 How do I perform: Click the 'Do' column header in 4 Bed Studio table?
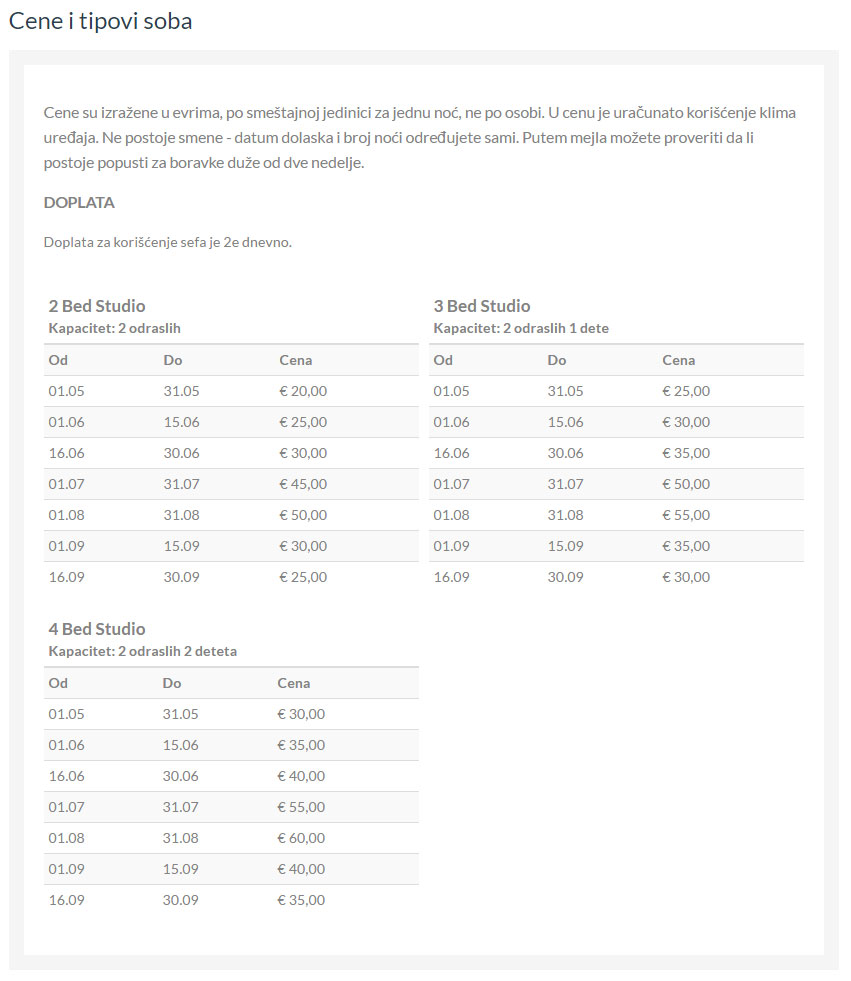pyautogui.click(x=172, y=683)
